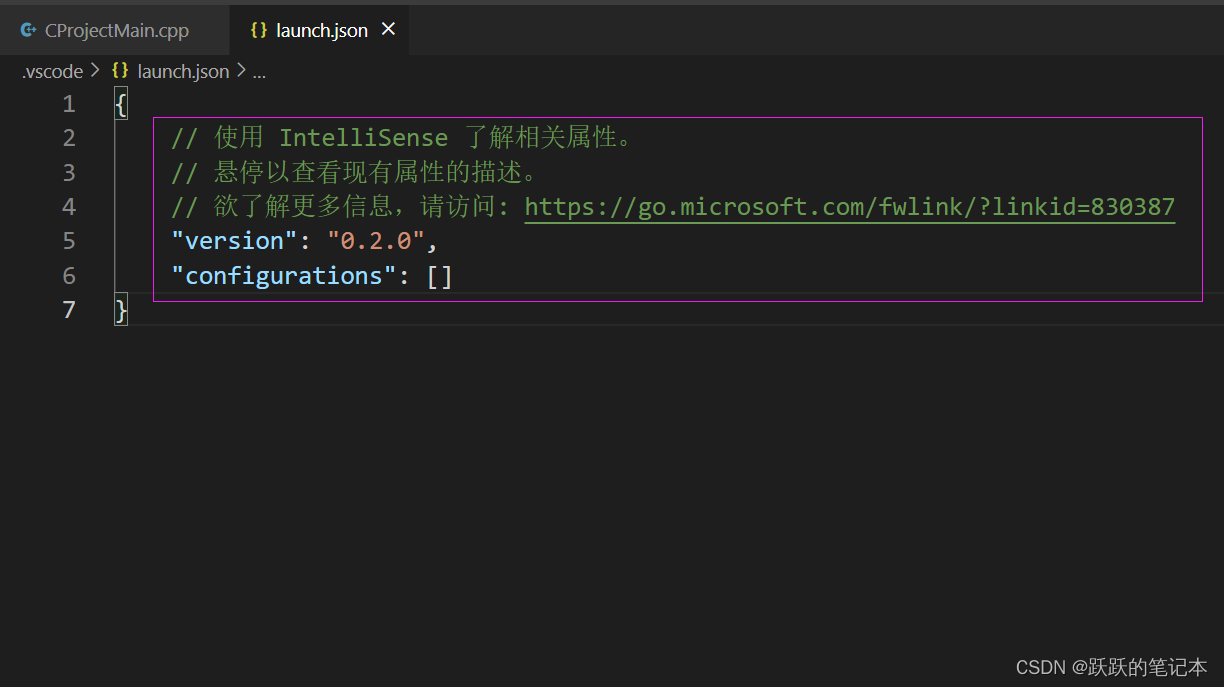Expand chevron after .vscode breadcrumb
1224x687 pixels.
(95, 71)
